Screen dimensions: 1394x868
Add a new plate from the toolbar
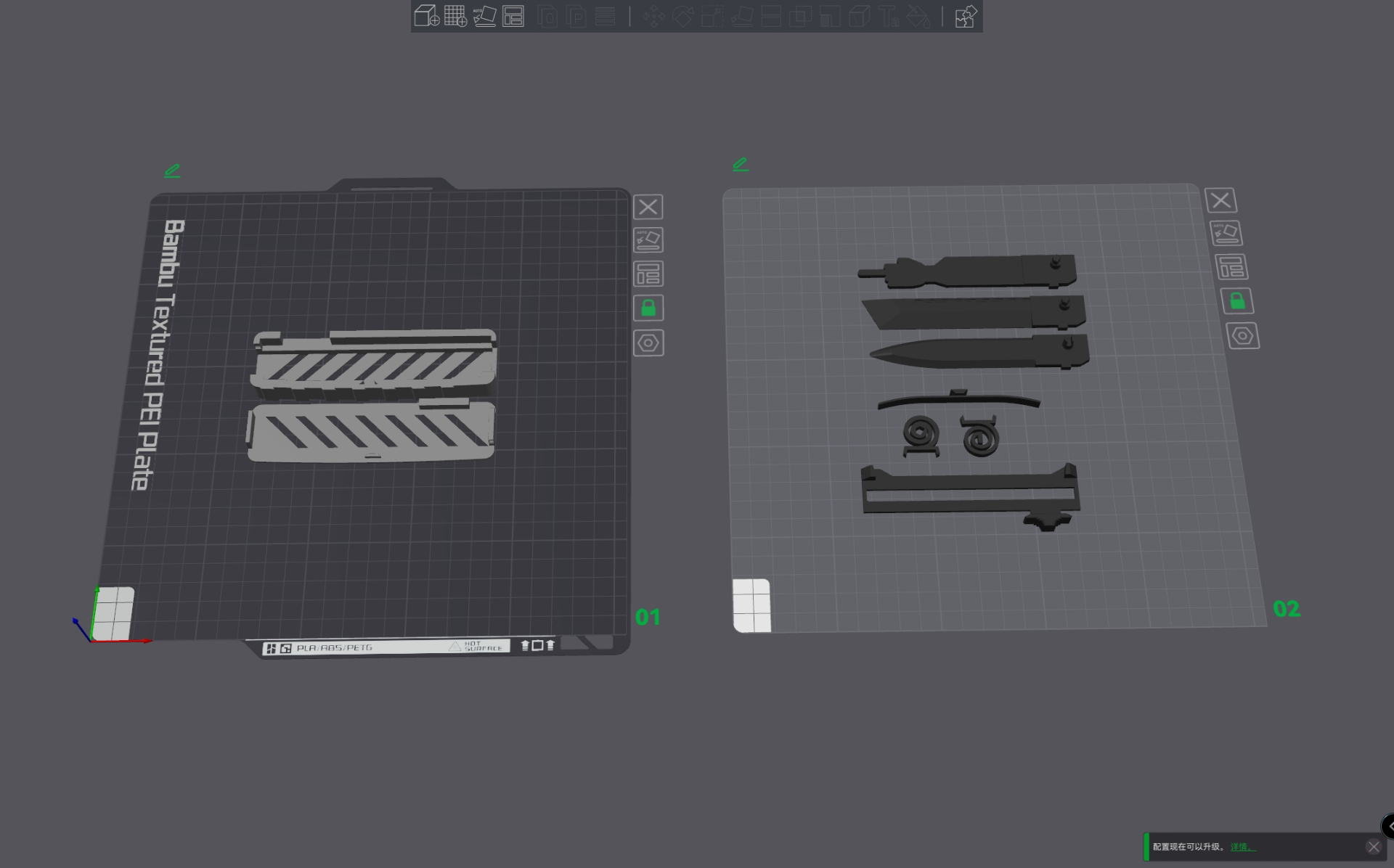click(x=455, y=16)
